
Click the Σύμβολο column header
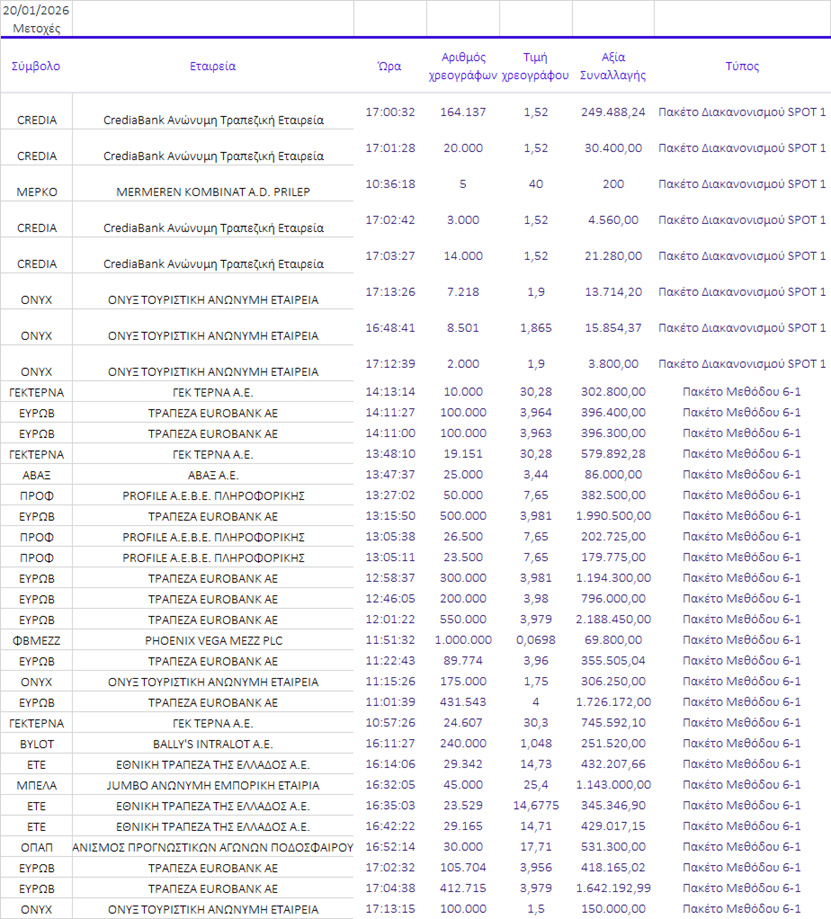[36, 66]
